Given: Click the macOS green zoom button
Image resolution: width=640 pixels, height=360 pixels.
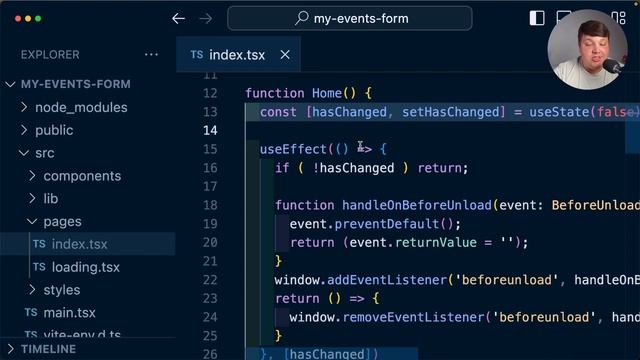Looking at the screenshot, I should [x=38, y=18].
